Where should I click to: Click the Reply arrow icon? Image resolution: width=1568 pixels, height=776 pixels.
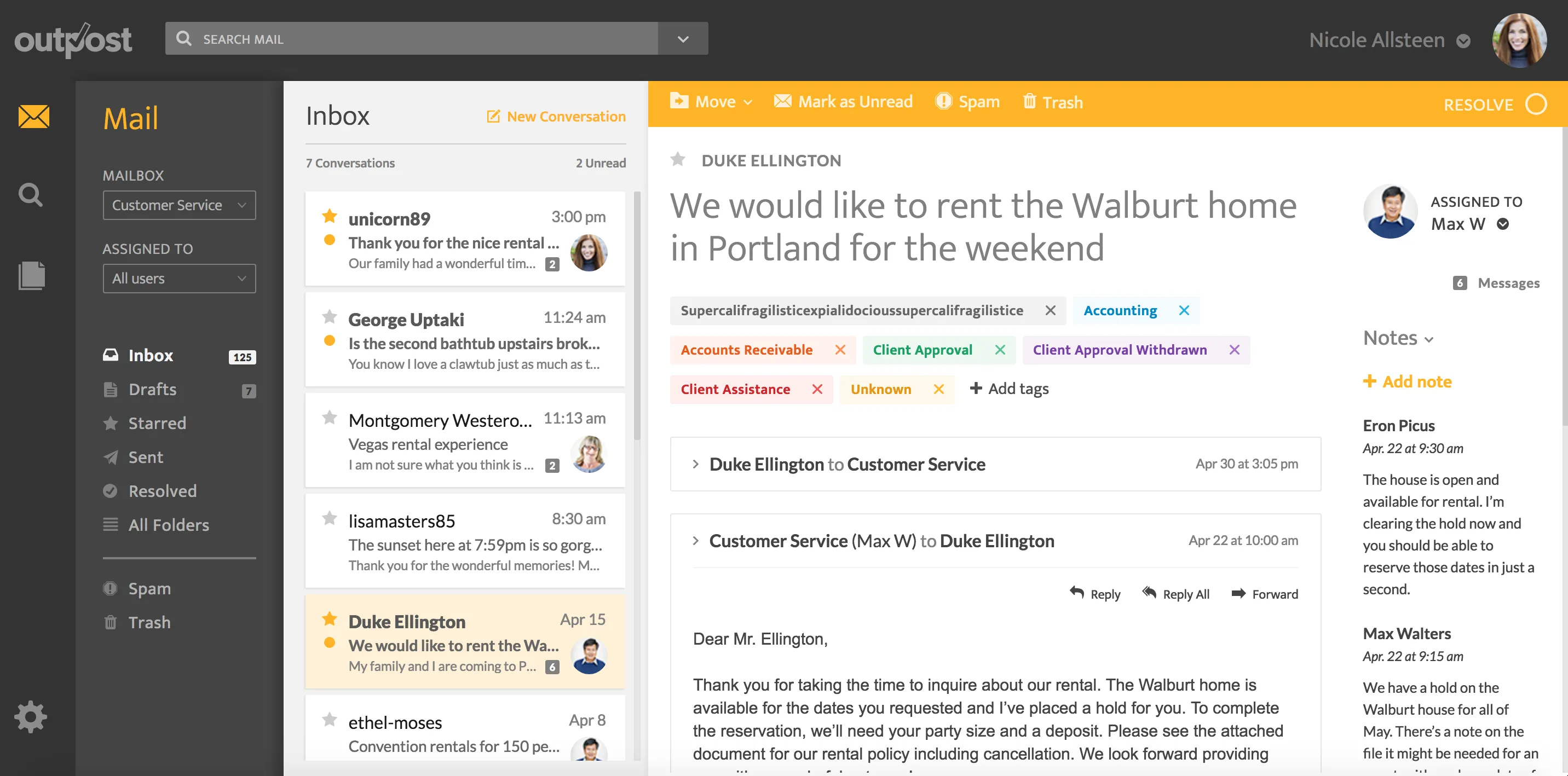(x=1077, y=593)
